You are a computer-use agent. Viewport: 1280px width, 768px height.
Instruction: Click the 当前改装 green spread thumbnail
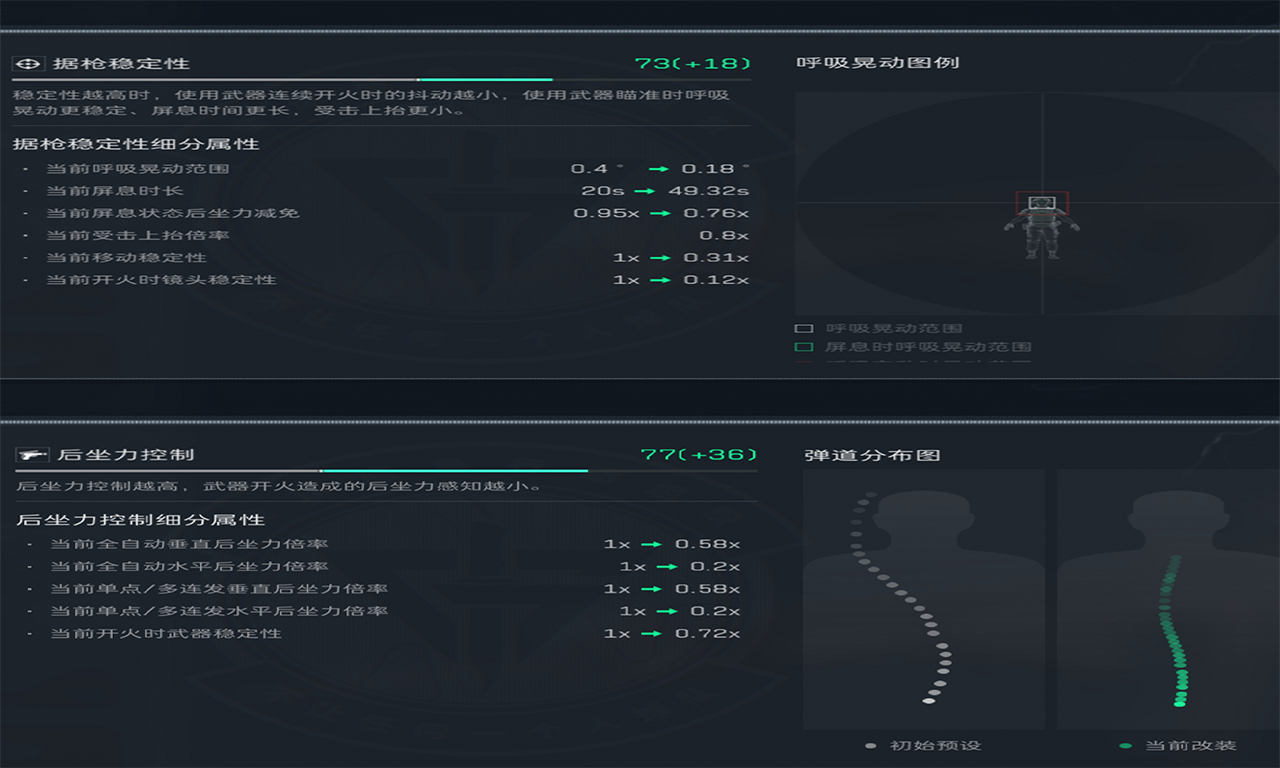point(1167,598)
